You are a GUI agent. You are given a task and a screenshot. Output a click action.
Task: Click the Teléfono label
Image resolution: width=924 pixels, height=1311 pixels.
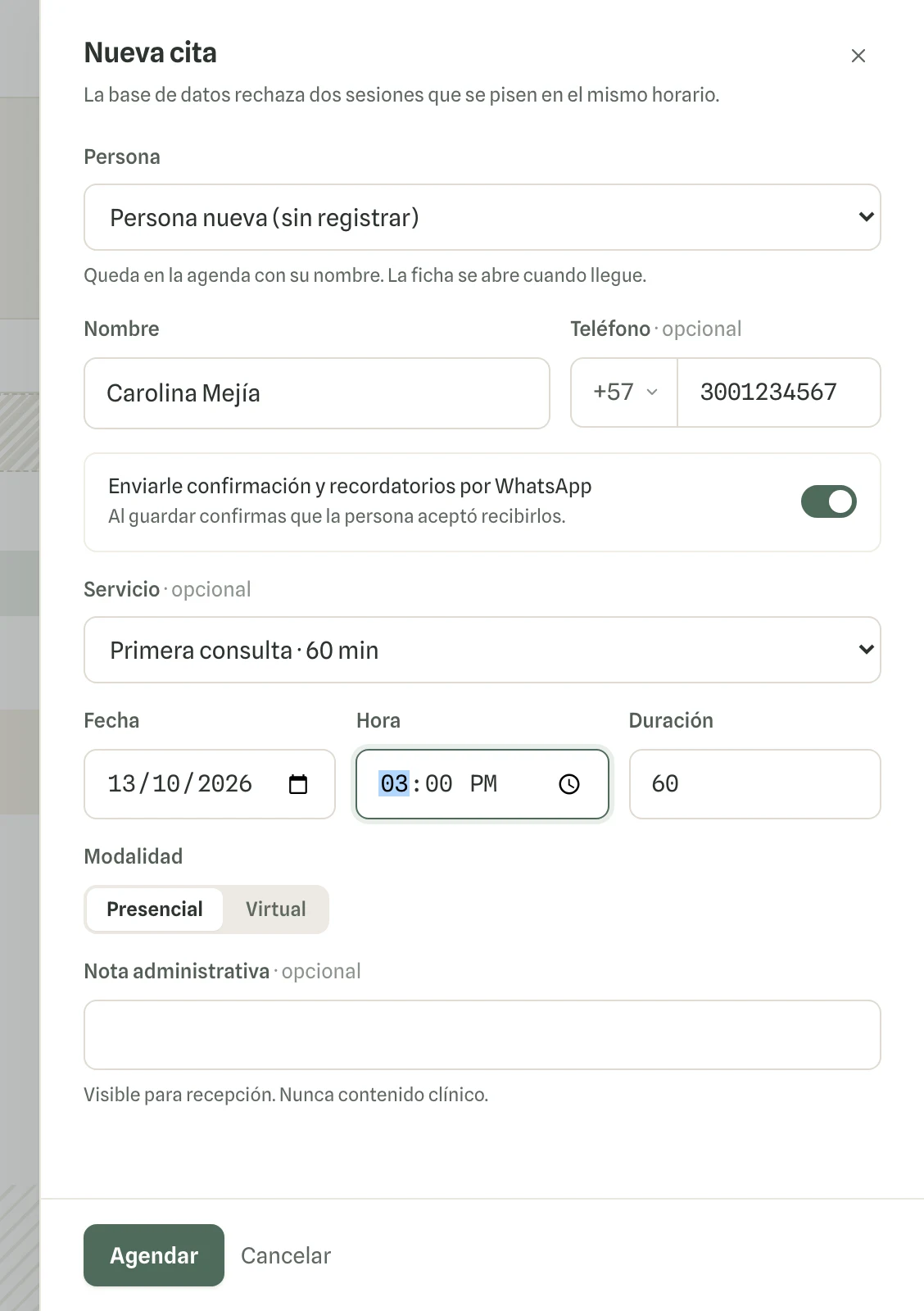(610, 329)
